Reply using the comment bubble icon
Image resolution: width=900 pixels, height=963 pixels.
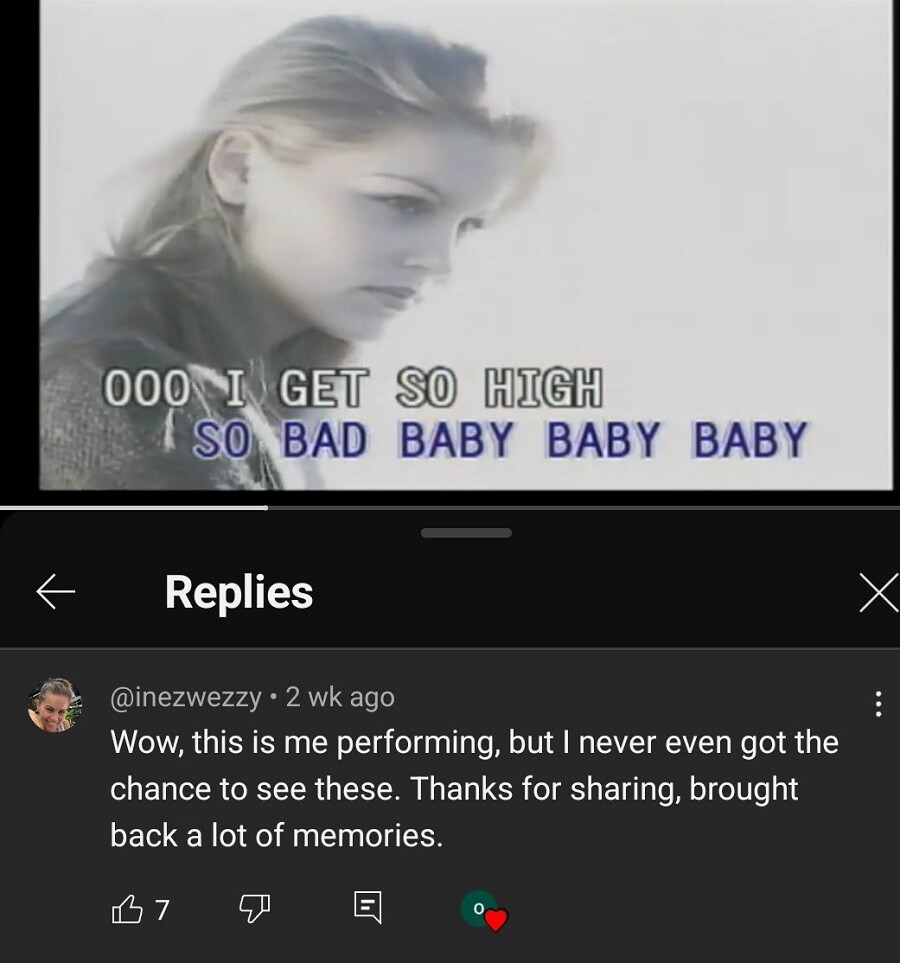[368, 908]
